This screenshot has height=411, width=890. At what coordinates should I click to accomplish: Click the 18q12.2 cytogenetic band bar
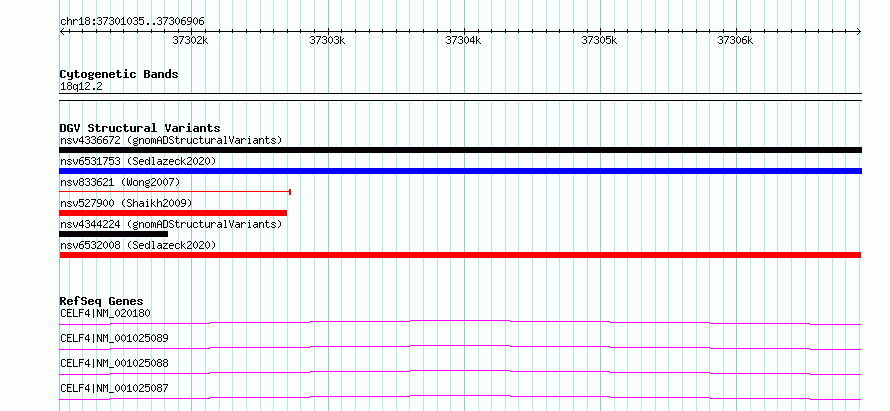coord(460,97)
